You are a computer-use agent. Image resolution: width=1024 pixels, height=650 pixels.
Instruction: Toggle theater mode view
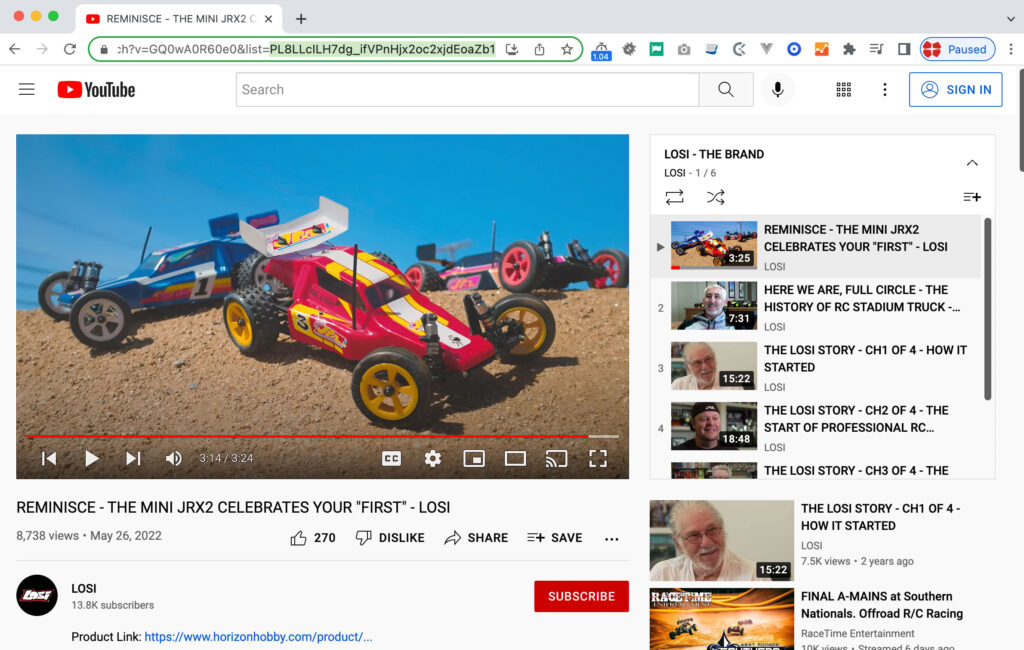click(x=515, y=459)
